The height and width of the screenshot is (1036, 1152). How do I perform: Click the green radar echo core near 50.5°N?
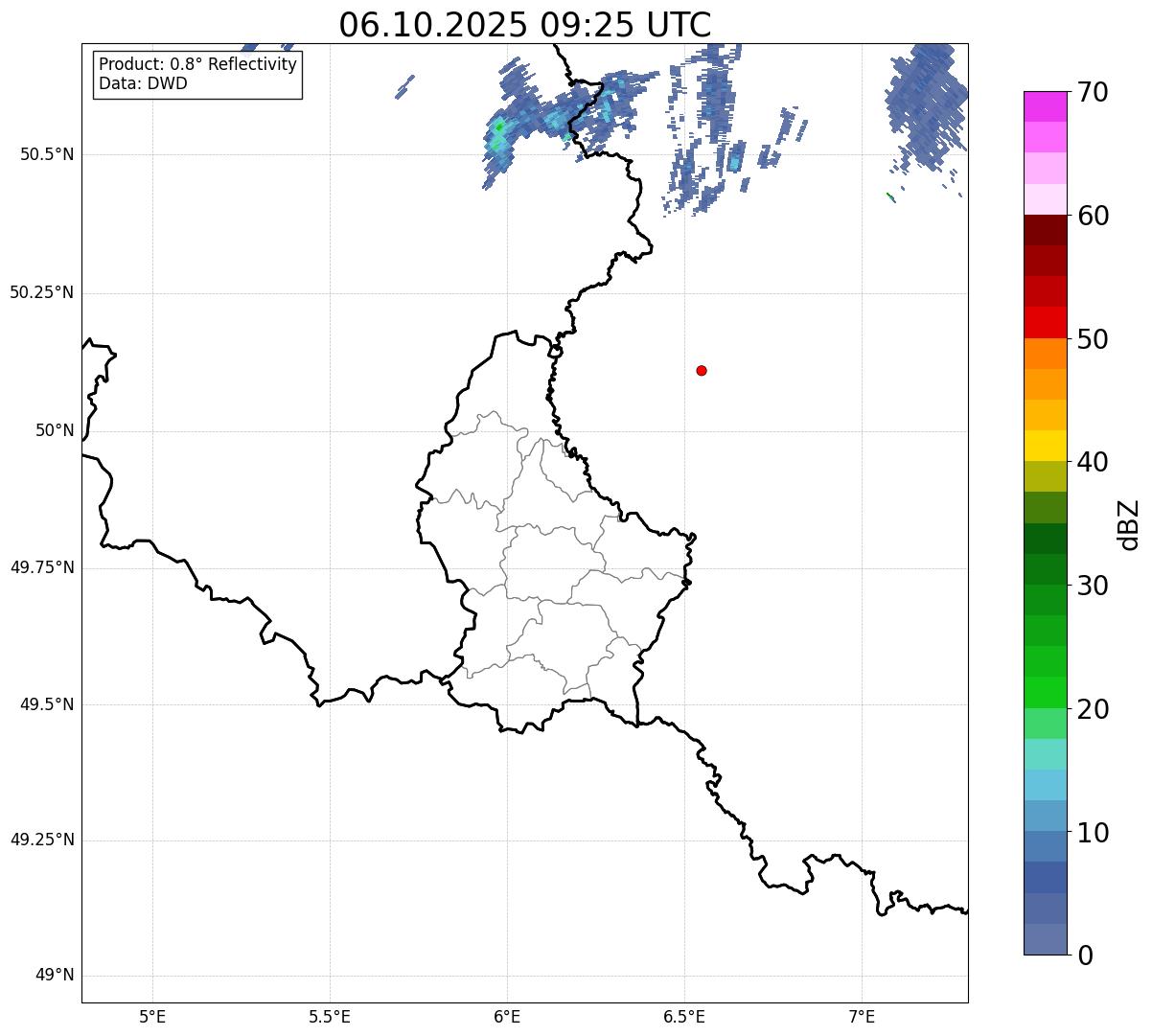tap(498, 127)
